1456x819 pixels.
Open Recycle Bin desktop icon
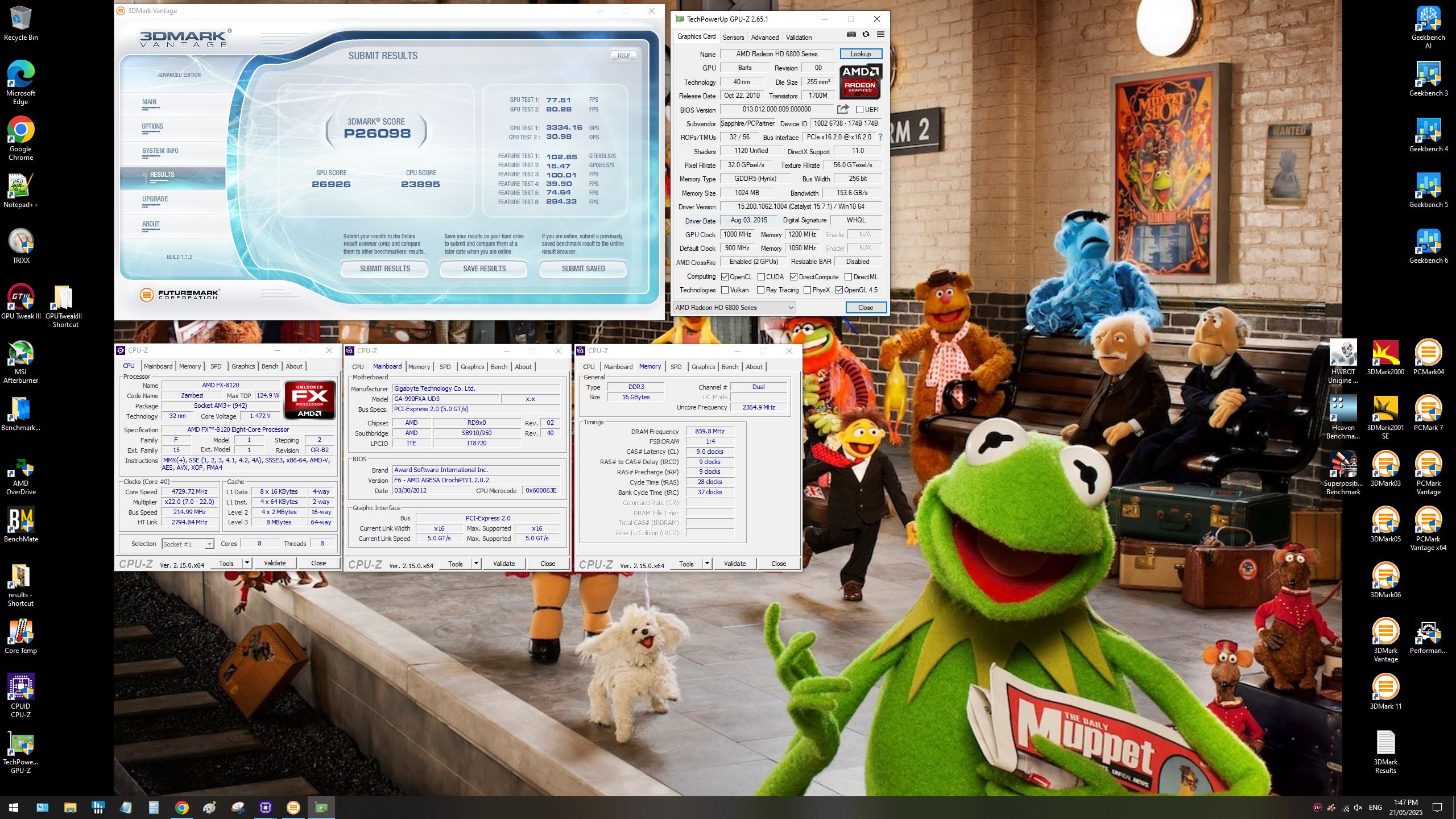pyautogui.click(x=20, y=23)
